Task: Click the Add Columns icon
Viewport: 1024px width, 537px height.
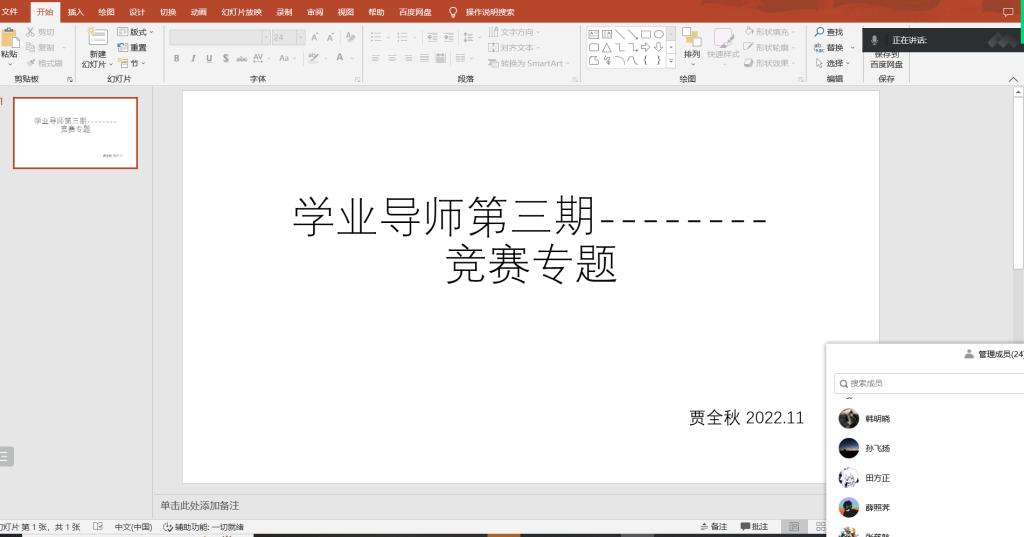Action: point(460,58)
